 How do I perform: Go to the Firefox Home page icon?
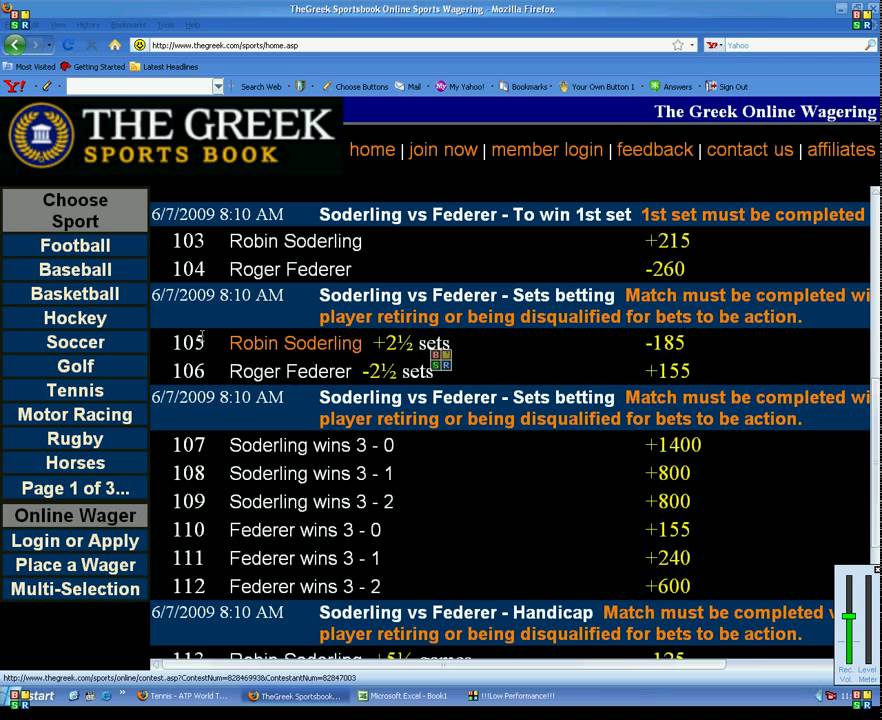115,45
